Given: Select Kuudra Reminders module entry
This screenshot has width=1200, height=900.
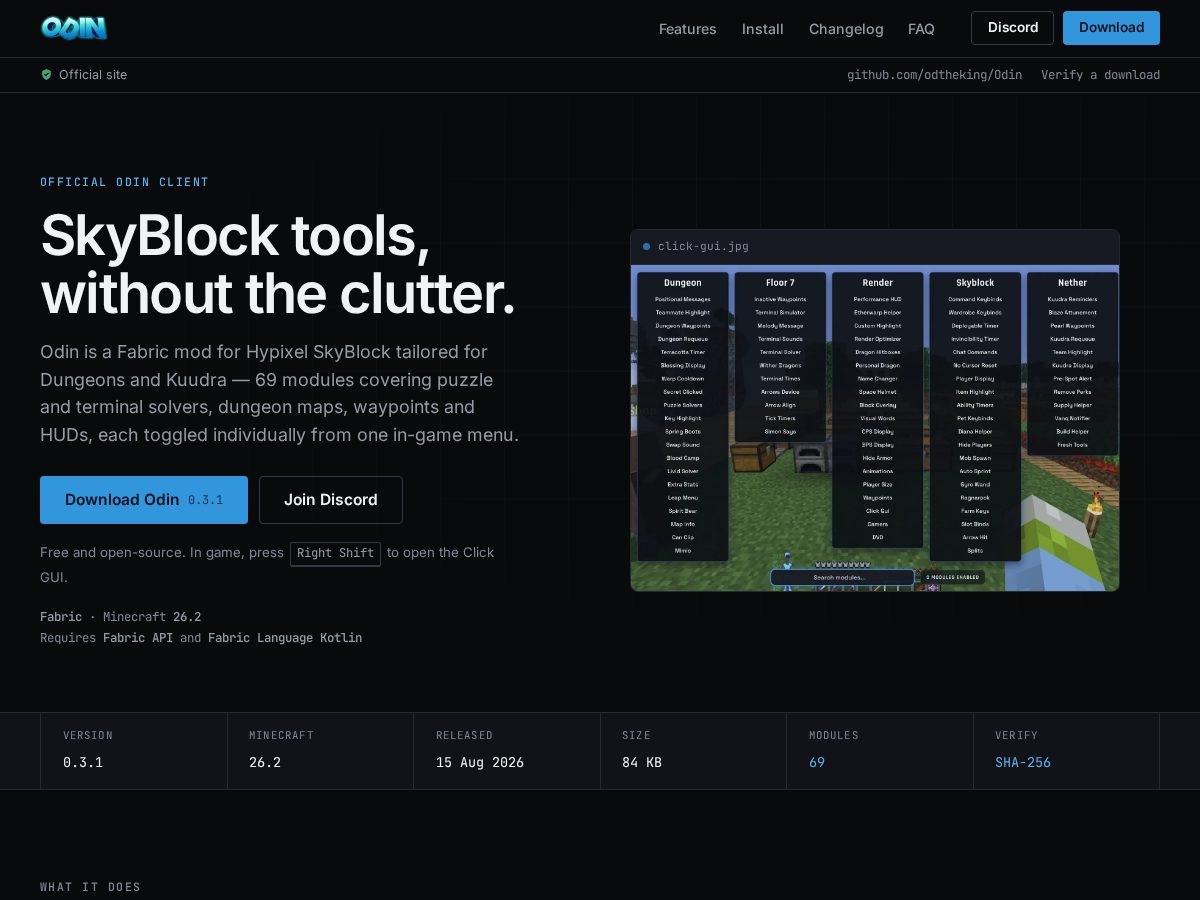Looking at the screenshot, I should point(1072,299).
